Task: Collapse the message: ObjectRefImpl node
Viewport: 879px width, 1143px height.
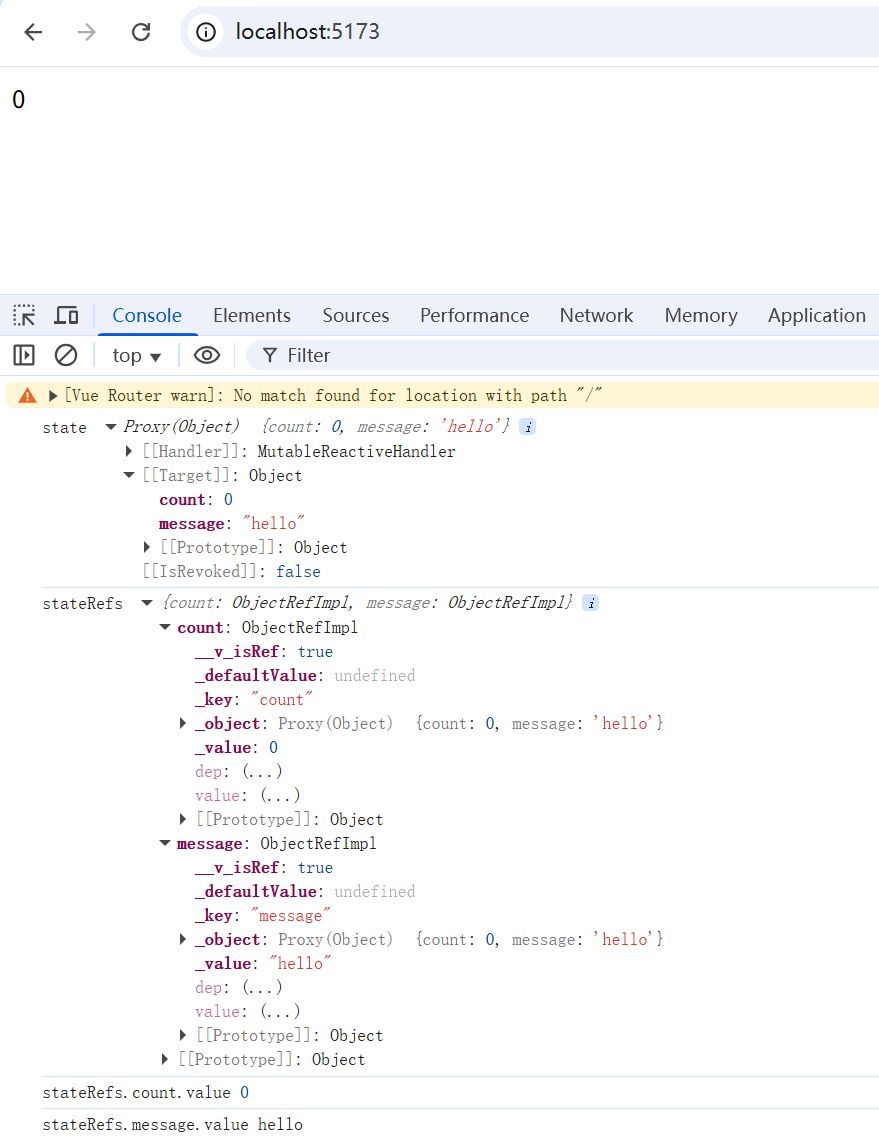Action: 165,843
